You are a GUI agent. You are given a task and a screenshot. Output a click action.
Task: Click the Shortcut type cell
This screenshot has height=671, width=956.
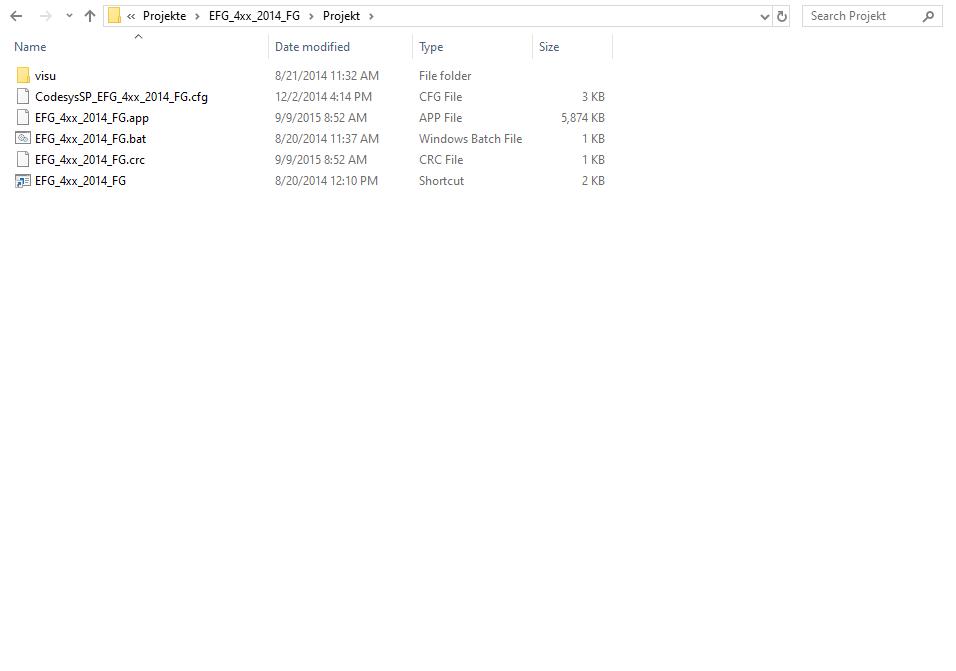tap(441, 180)
